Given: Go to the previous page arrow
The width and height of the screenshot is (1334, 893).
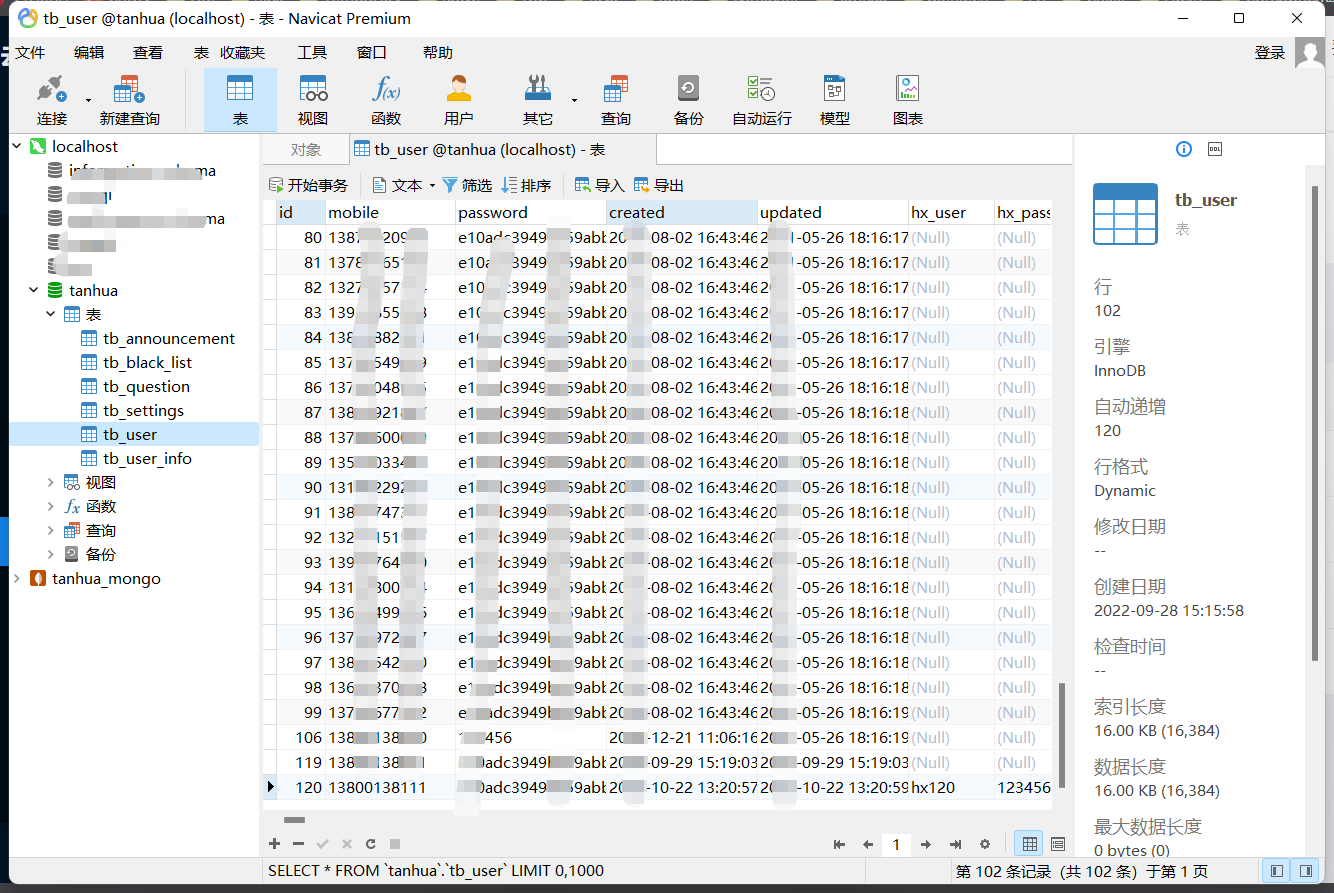Looking at the screenshot, I should (x=868, y=845).
